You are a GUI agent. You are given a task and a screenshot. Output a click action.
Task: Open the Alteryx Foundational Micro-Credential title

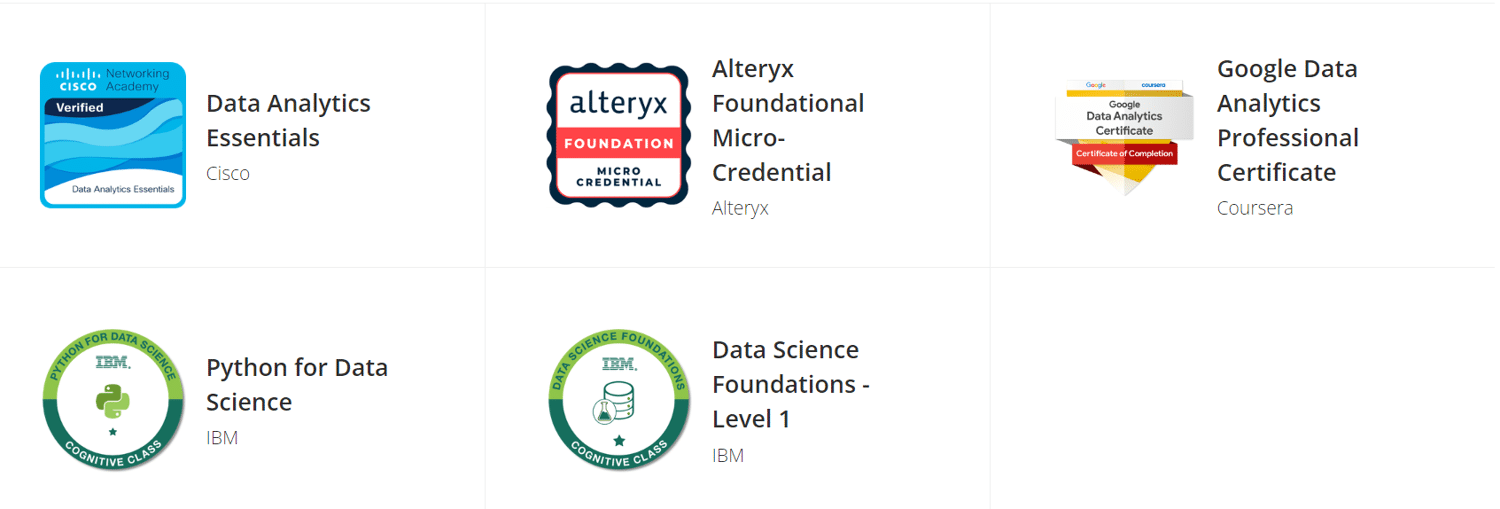point(788,120)
